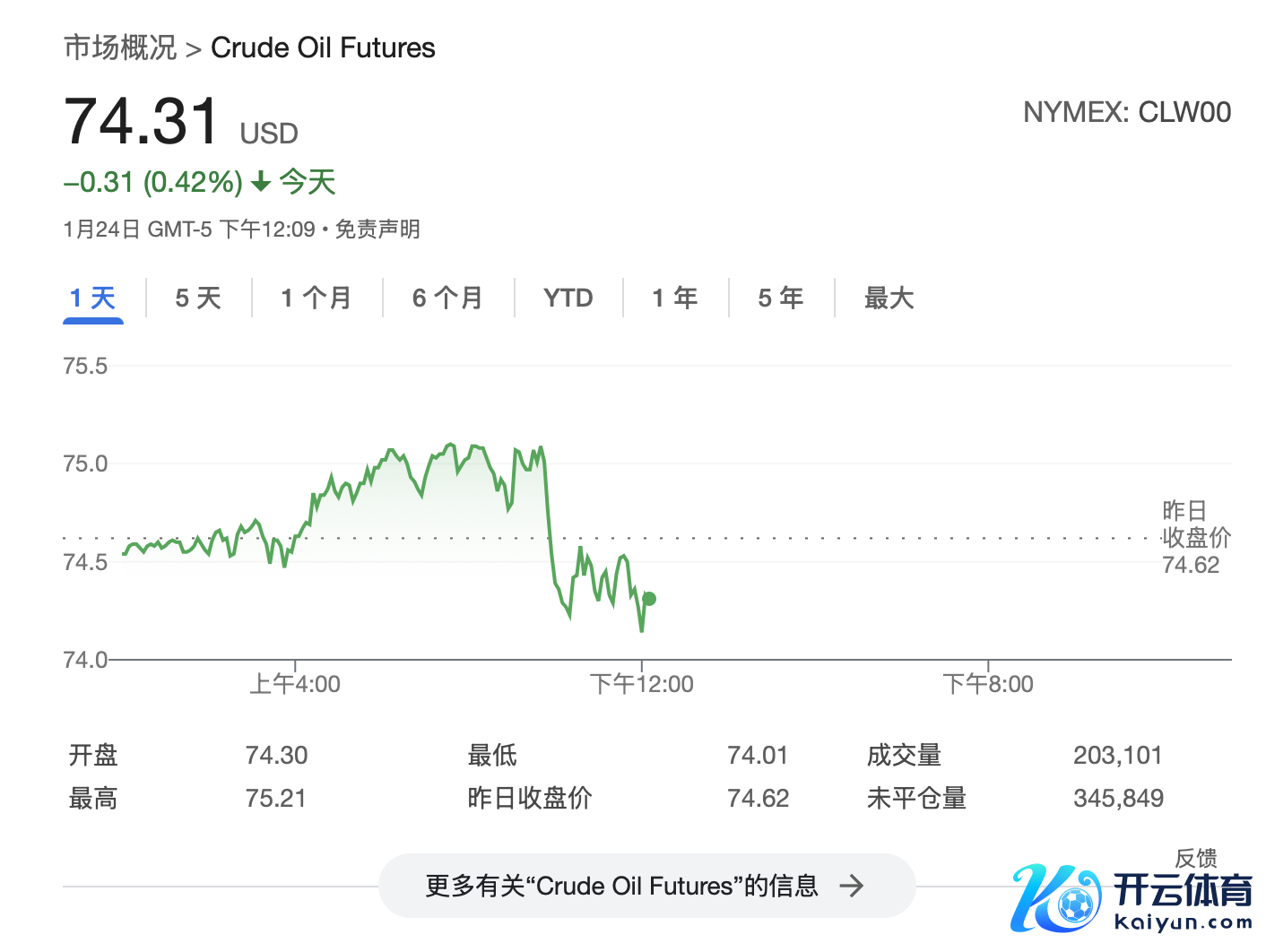1266x952 pixels.
Task: Open the 1 个月 chart range
Action: tap(316, 298)
